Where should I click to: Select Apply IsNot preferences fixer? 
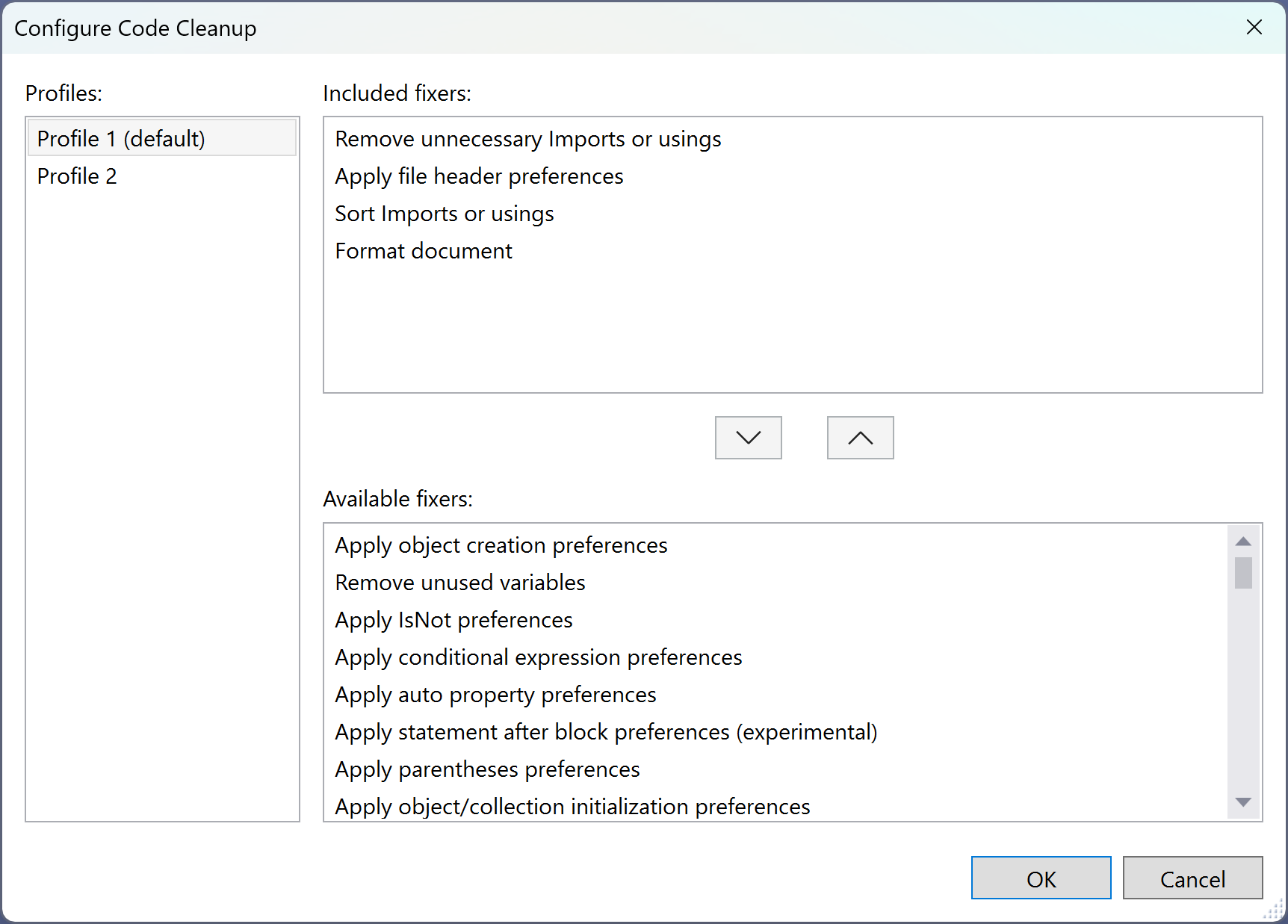453,620
